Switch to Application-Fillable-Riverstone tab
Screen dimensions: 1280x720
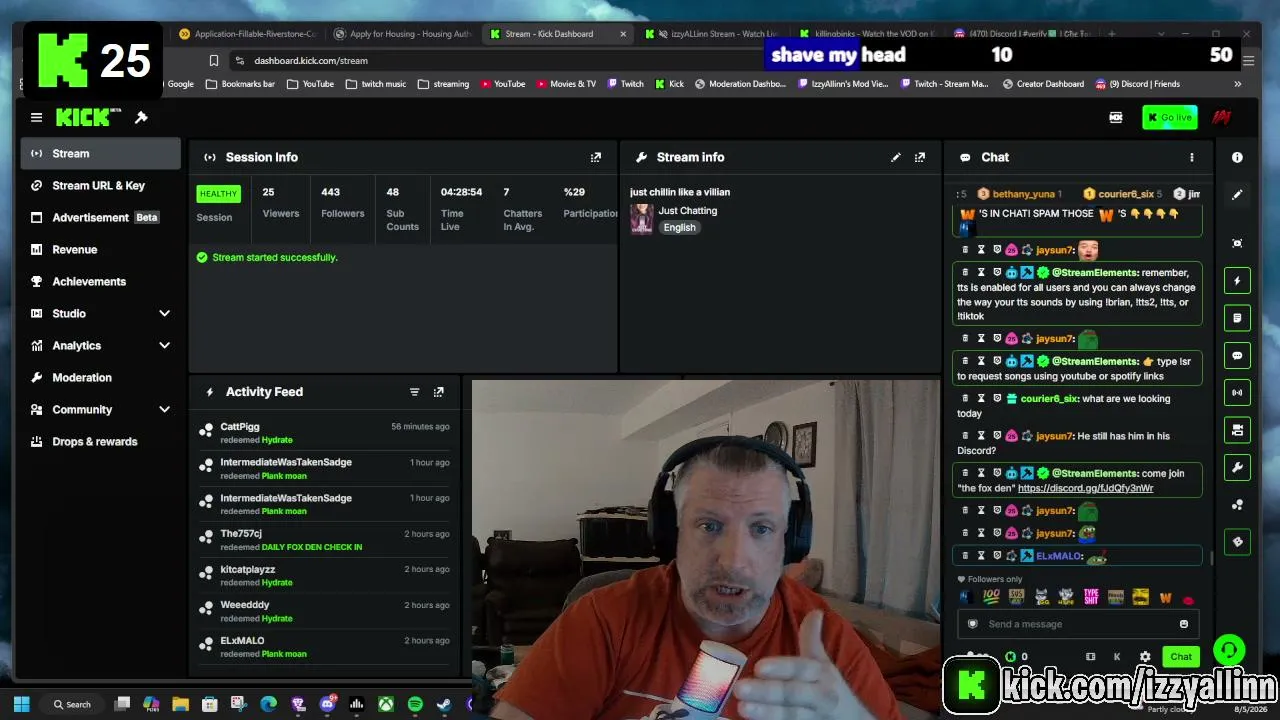coord(248,34)
